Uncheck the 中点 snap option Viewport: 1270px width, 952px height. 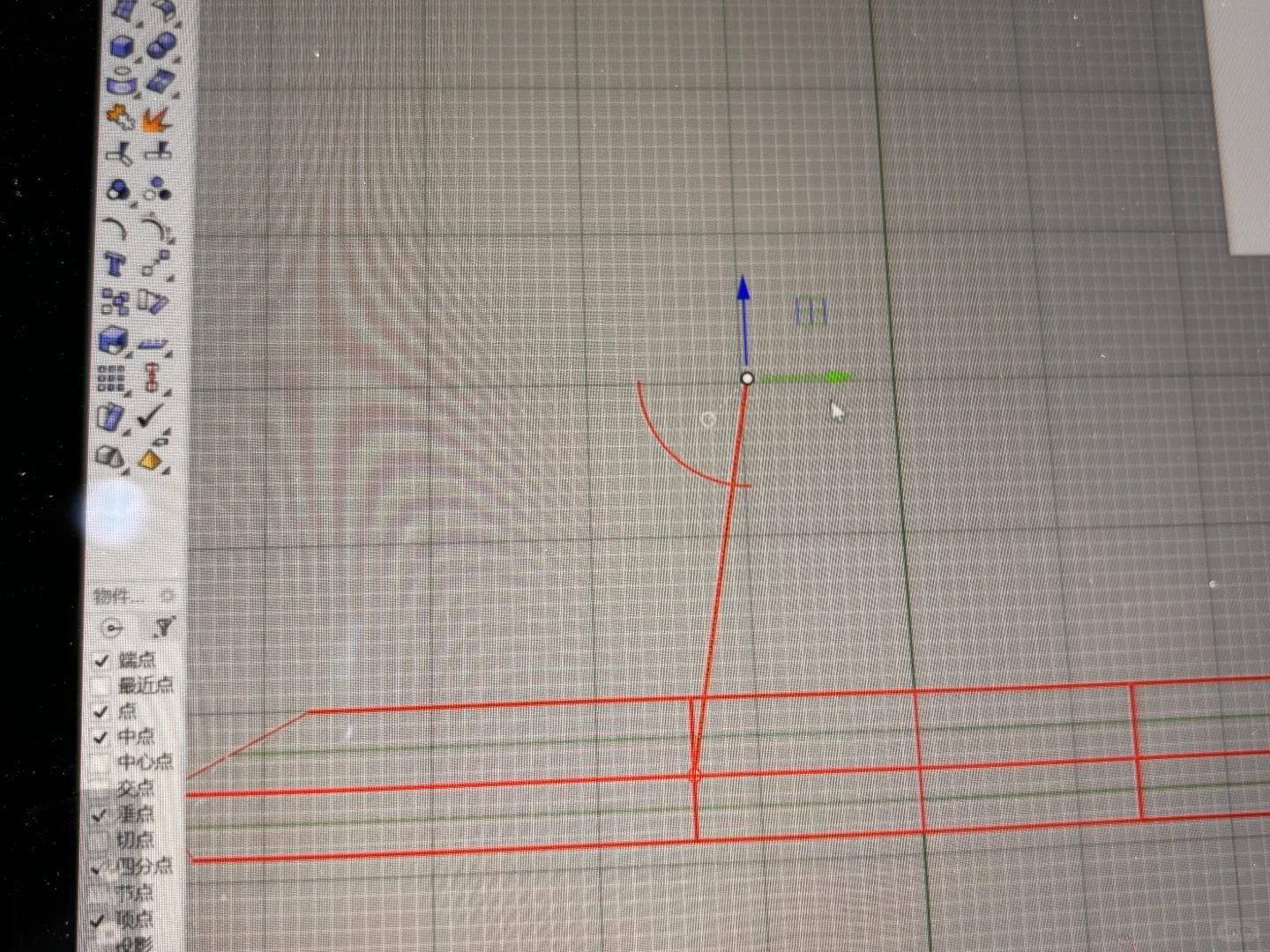[101, 737]
